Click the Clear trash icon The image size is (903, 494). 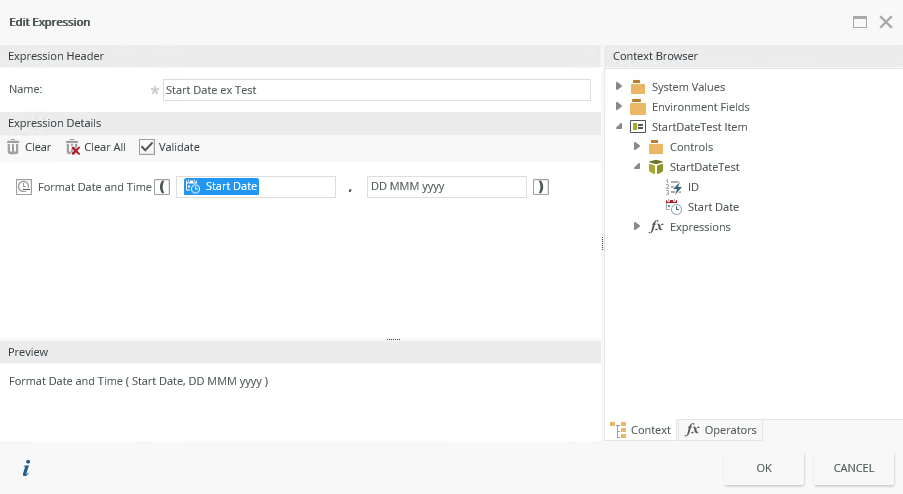coord(13,147)
